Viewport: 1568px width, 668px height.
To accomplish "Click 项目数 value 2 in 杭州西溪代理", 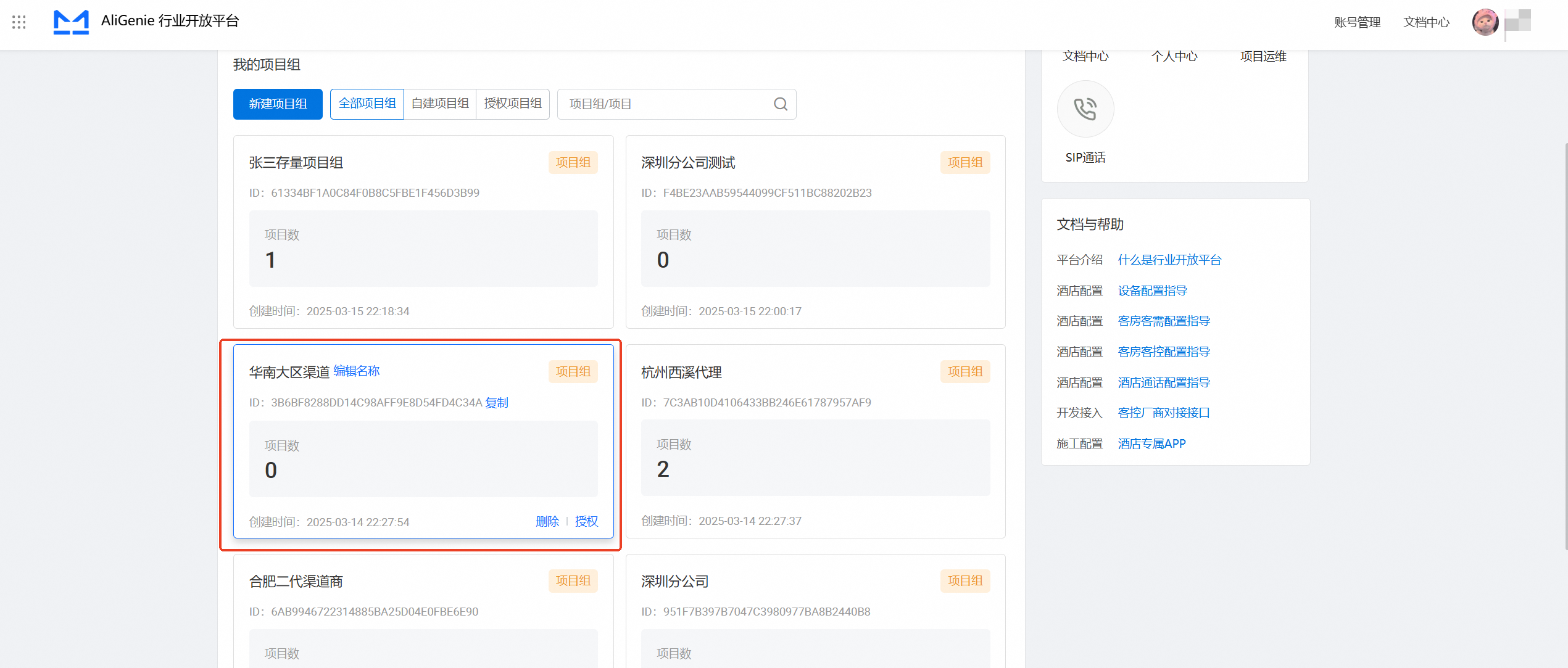I will pyautogui.click(x=663, y=469).
